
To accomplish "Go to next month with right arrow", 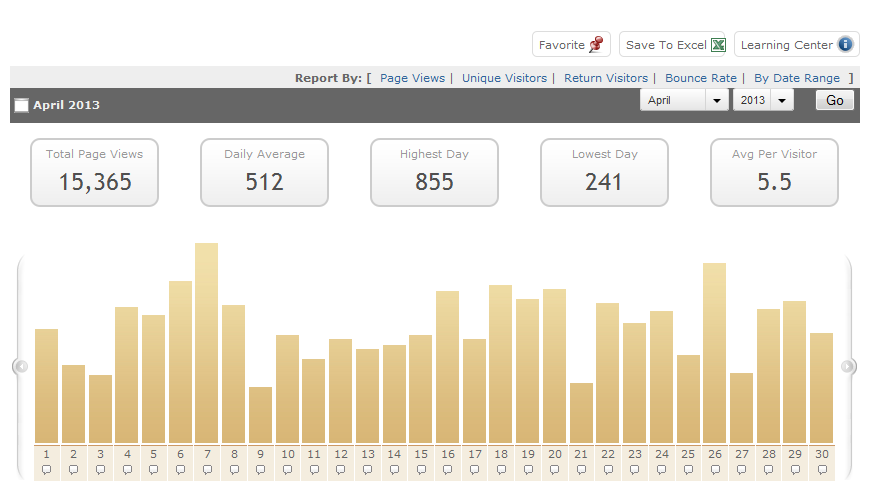I will pos(848,366).
